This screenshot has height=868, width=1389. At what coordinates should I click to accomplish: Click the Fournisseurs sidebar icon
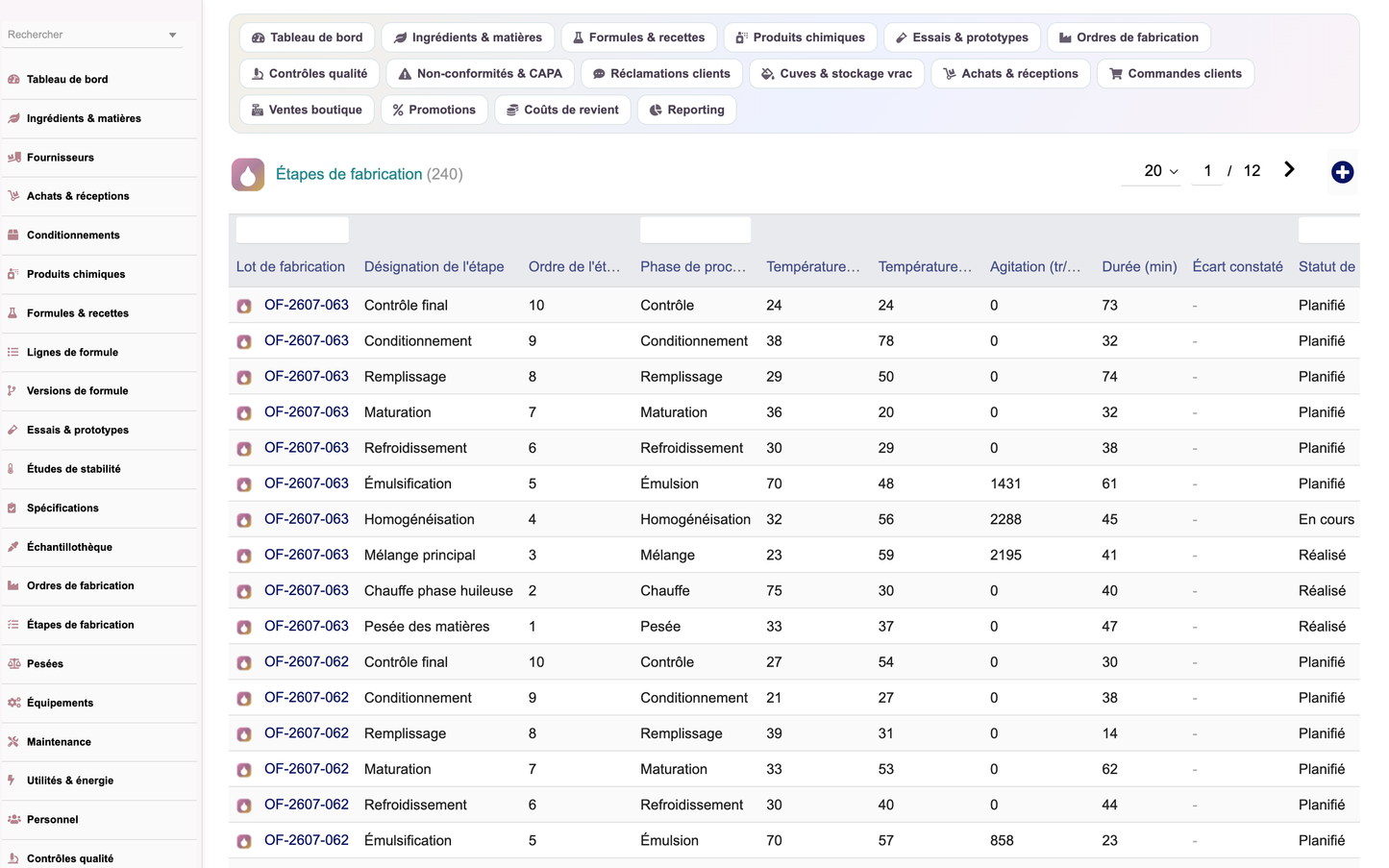(x=13, y=157)
